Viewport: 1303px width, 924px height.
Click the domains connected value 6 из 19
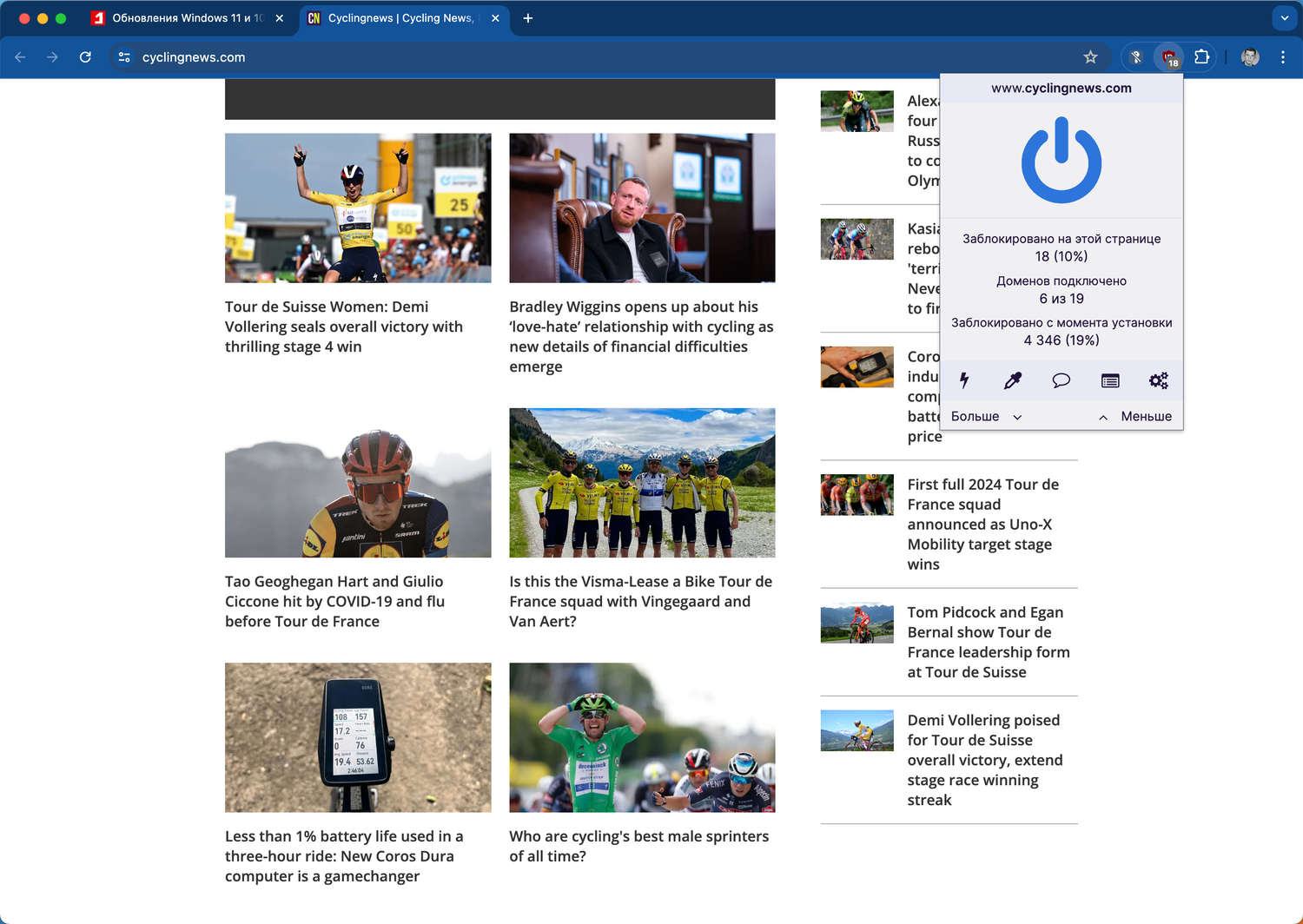tap(1062, 299)
